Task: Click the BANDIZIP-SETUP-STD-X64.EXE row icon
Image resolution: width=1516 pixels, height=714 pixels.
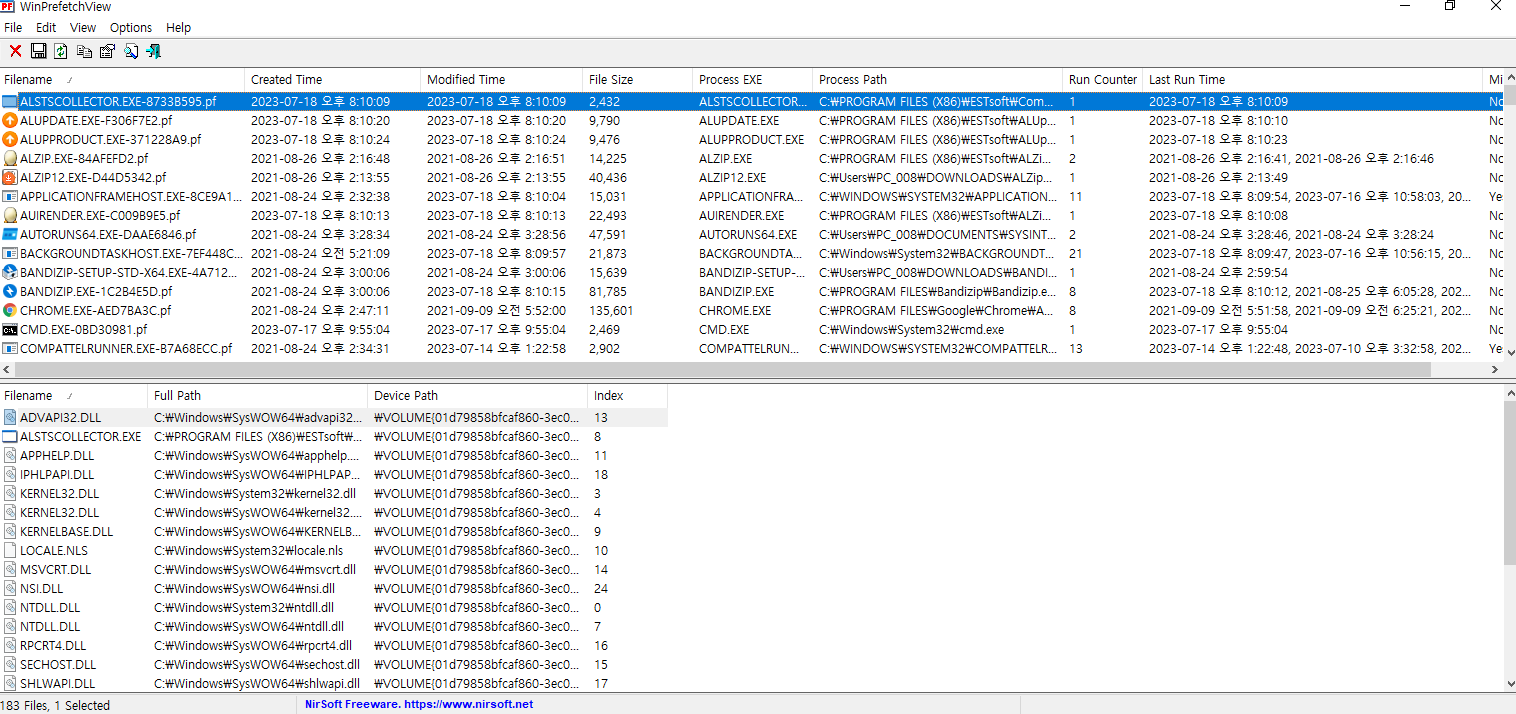Action: coord(10,273)
